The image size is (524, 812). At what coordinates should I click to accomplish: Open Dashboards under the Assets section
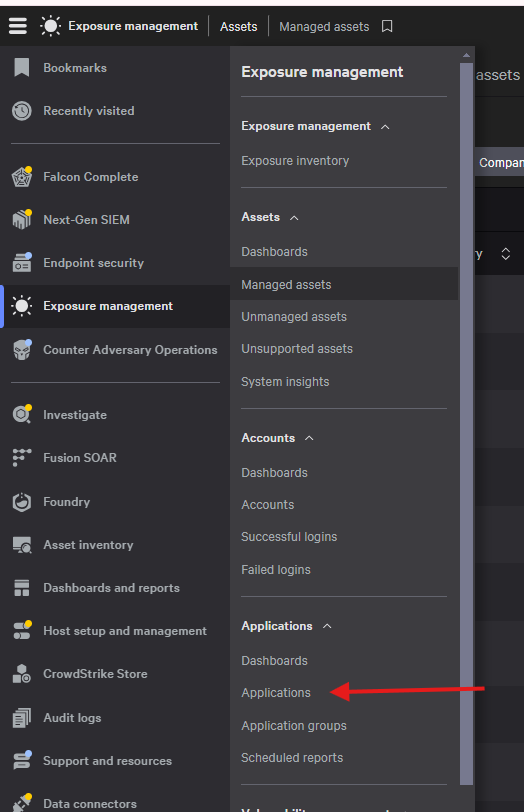tap(274, 252)
